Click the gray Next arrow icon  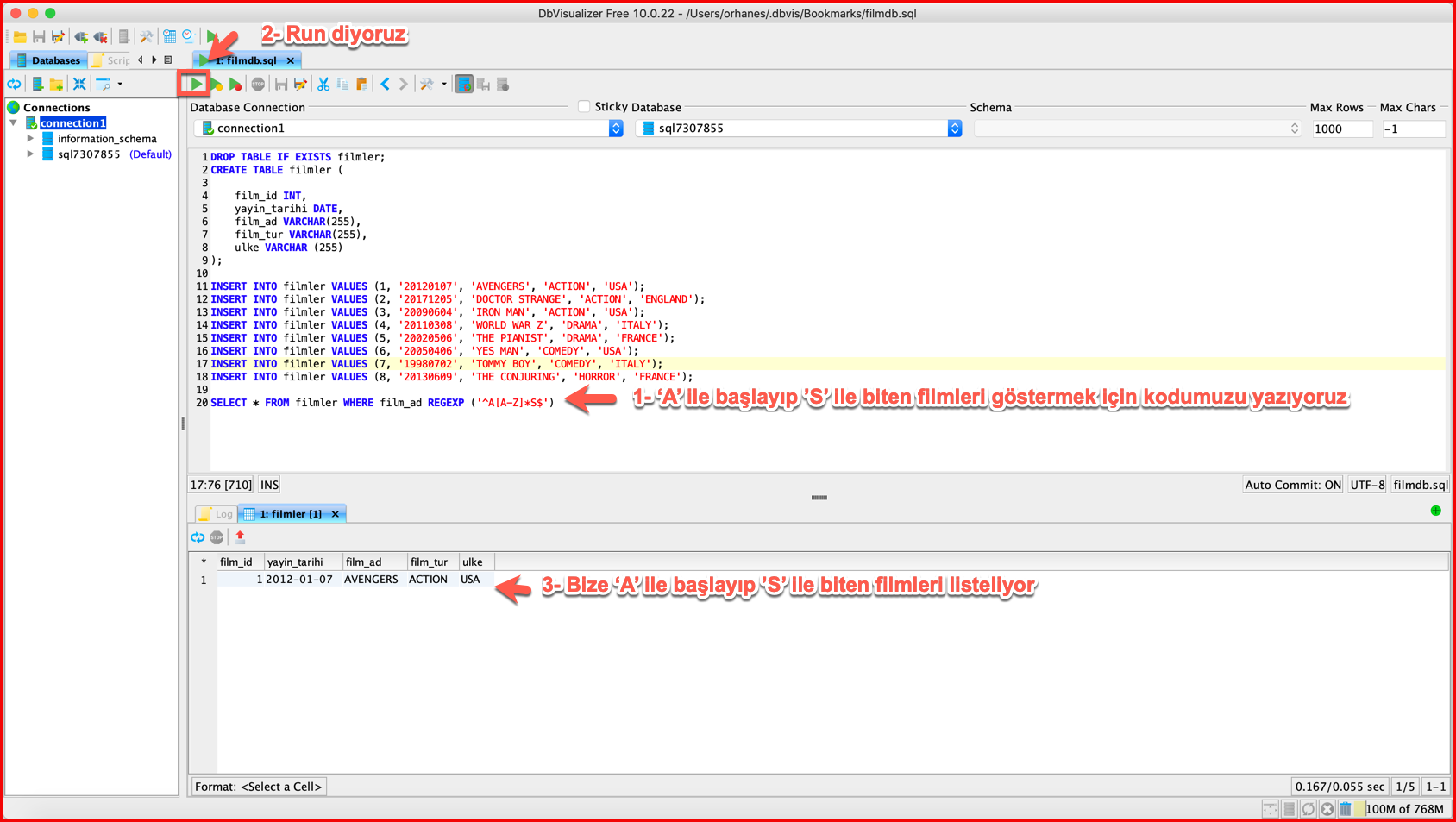[x=403, y=84]
